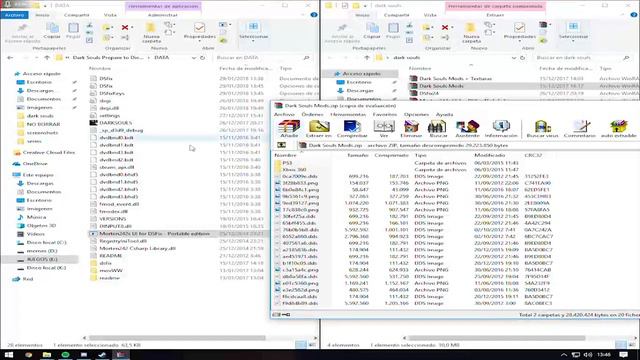Launch the WinRAR Asistente wizard

tap(467, 129)
